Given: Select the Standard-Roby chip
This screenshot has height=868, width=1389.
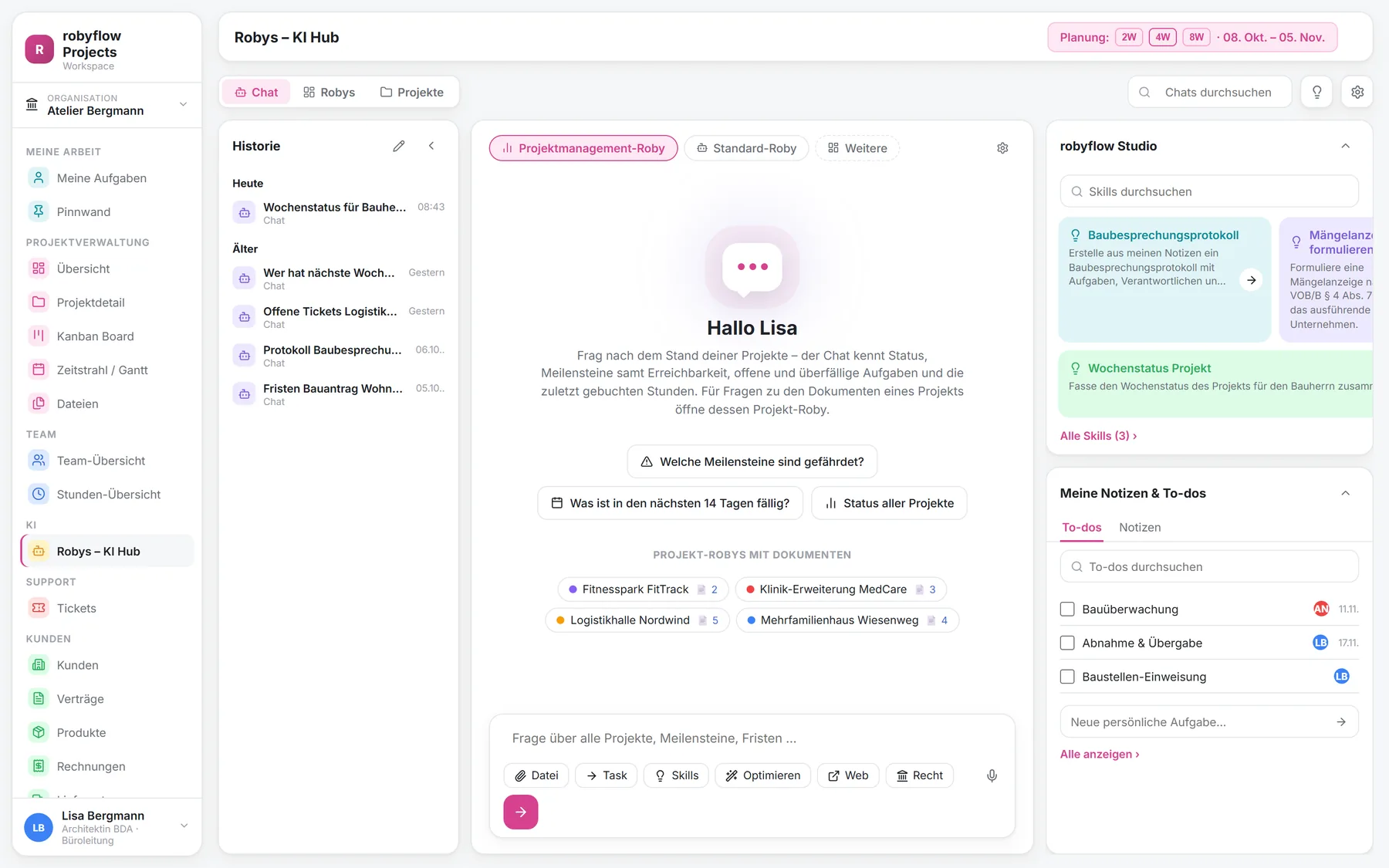Looking at the screenshot, I should pos(746,148).
